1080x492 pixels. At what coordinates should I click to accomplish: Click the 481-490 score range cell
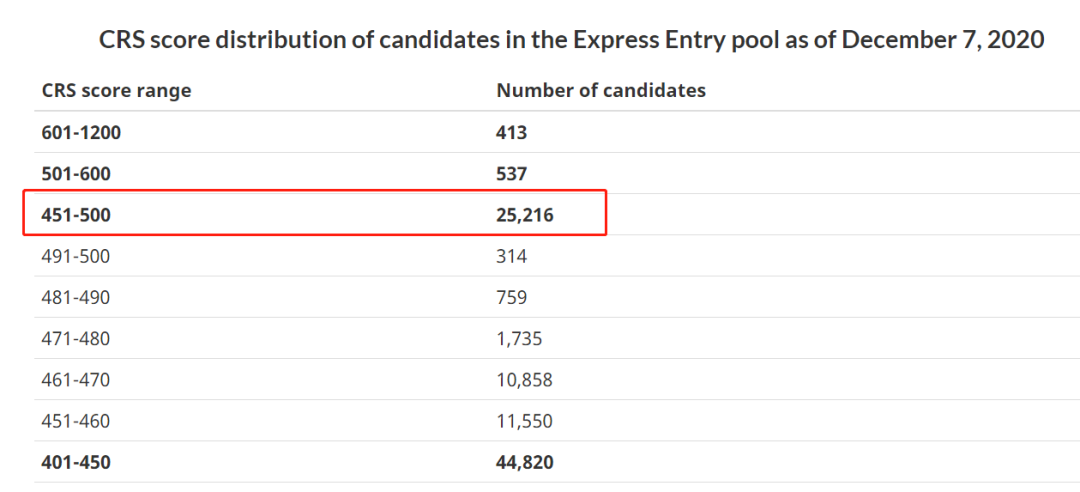pyautogui.click(x=76, y=298)
